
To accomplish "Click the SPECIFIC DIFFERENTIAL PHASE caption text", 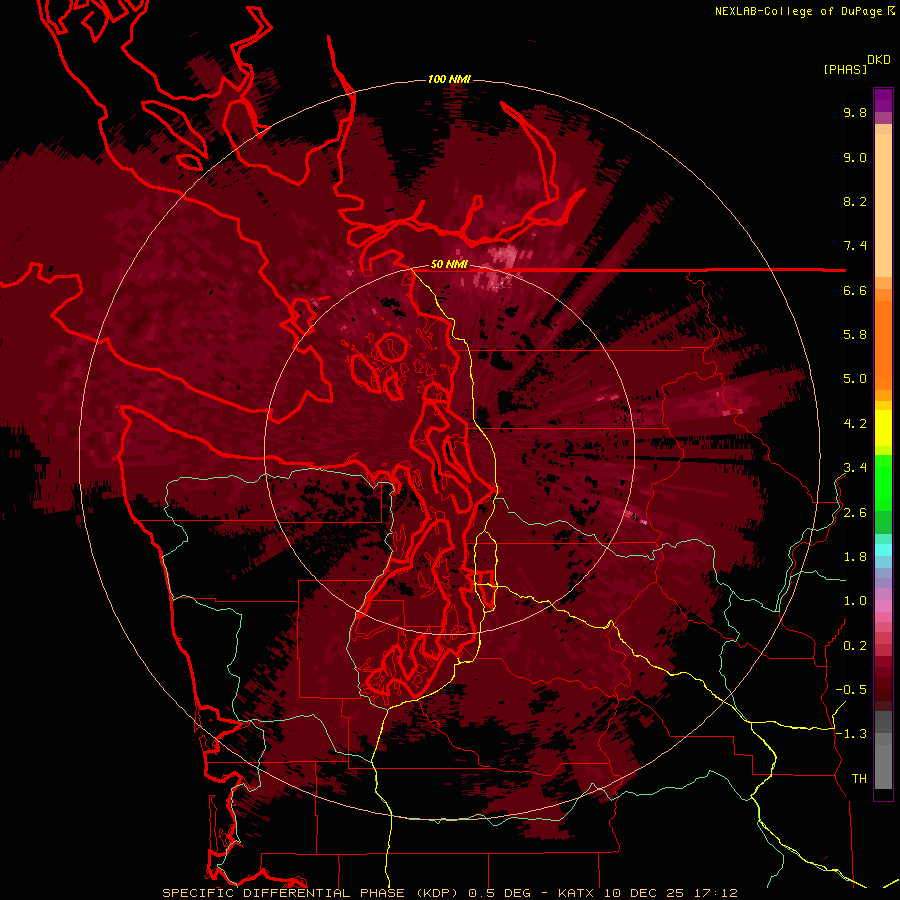I will coord(282,893).
